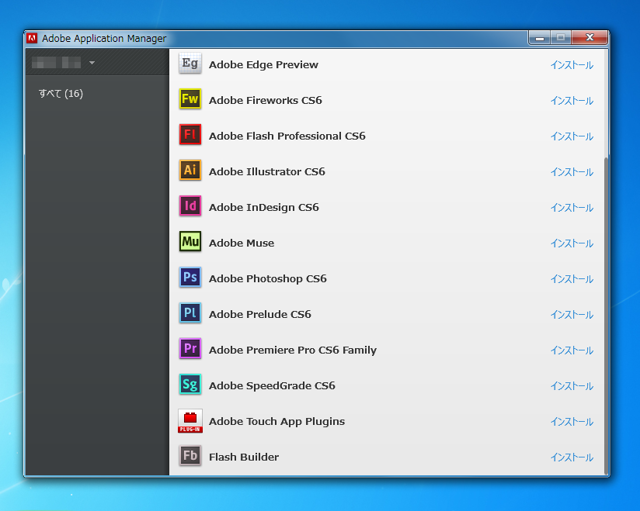This screenshot has height=511, width=640.
Task: Install Flash Builder
Action: tap(572, 457)
